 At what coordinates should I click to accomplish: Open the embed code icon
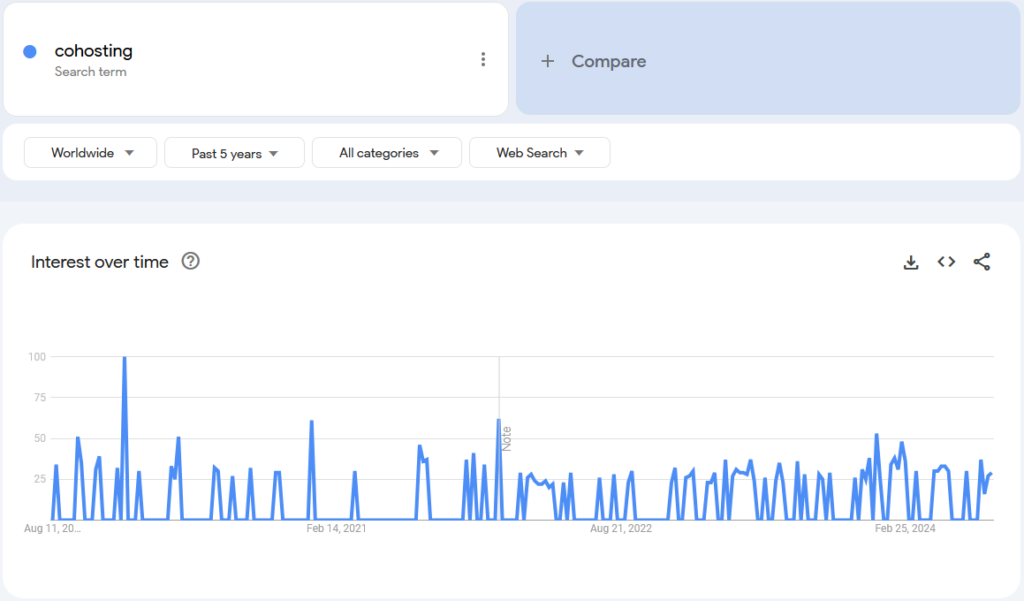[946, 262]
